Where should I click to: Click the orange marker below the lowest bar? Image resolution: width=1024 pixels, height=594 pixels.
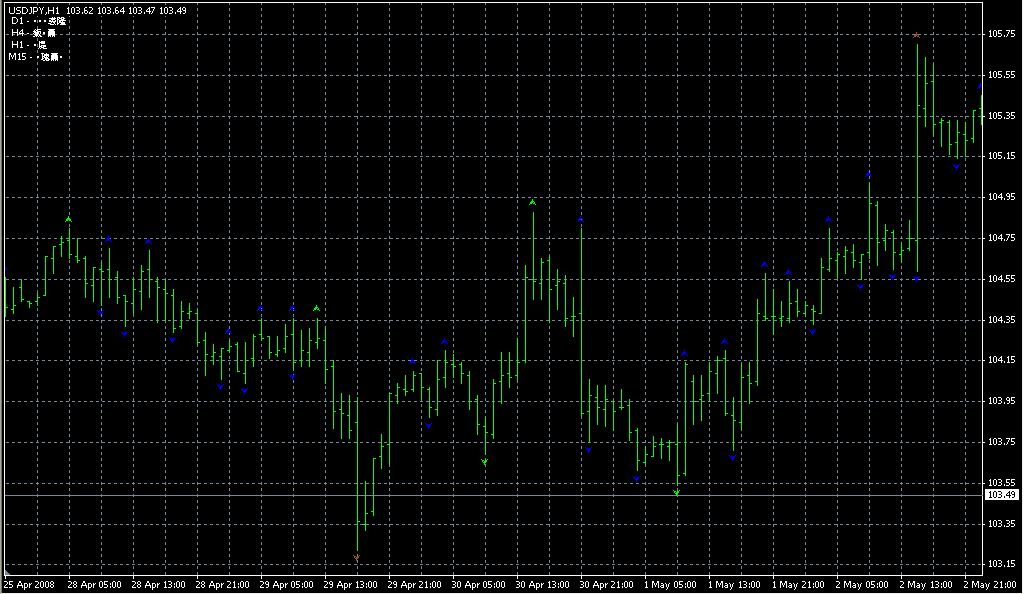point(357,557)
